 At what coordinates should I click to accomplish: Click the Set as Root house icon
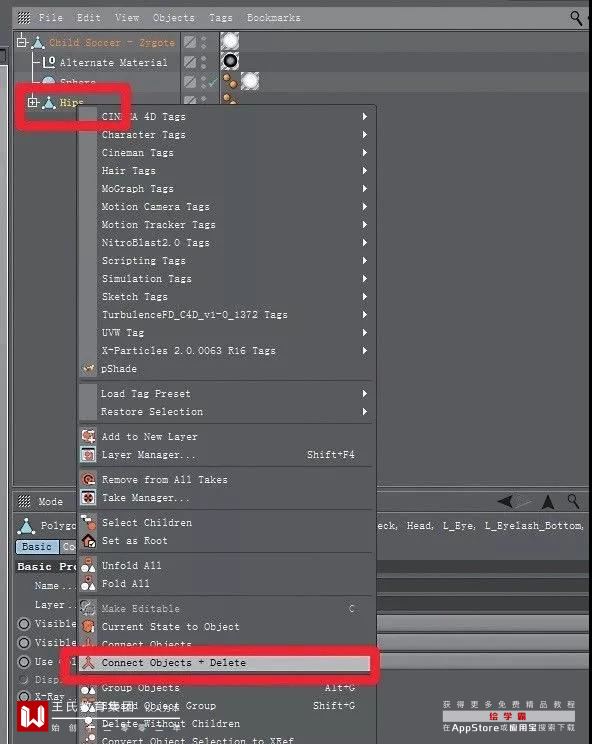coord(88,540)
